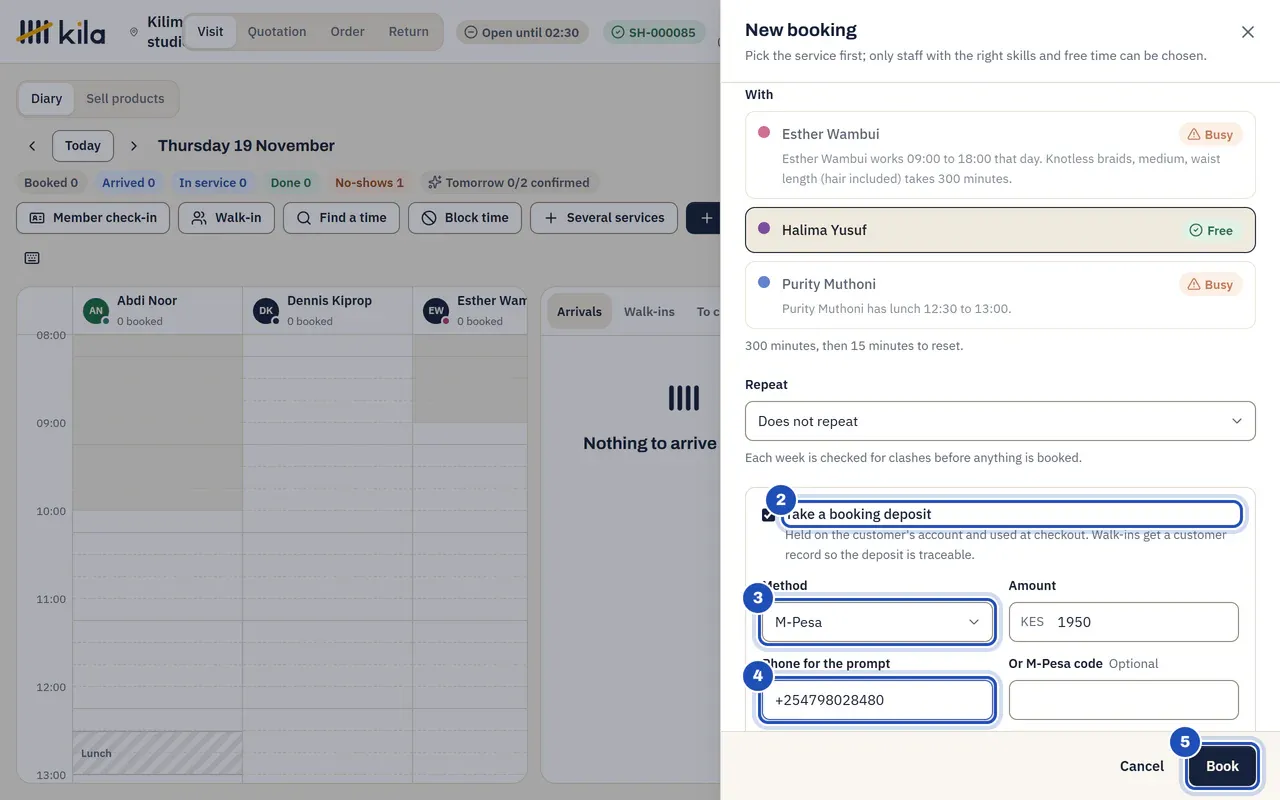Open the Repeat dropdown
This screenshot has height=800, width=1280.
tap(1000, 421)
